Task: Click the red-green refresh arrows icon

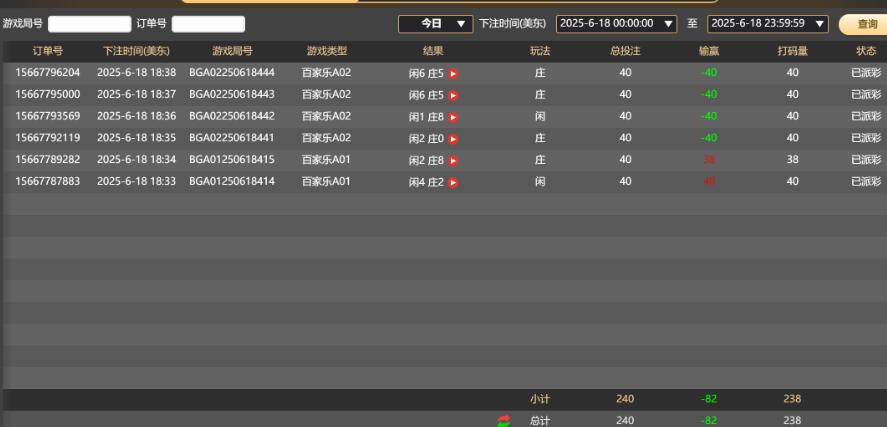Action: pyautogui.click(x=503, y=421)
